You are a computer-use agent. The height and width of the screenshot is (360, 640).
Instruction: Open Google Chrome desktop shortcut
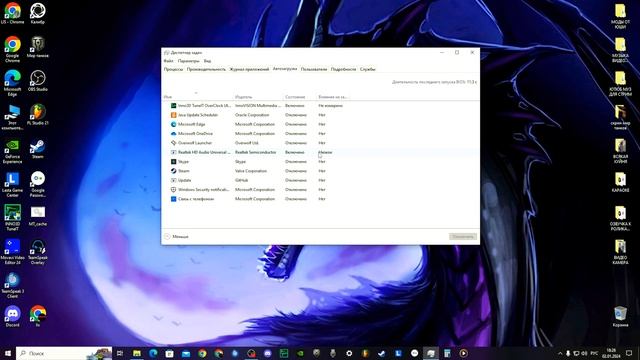12,49
